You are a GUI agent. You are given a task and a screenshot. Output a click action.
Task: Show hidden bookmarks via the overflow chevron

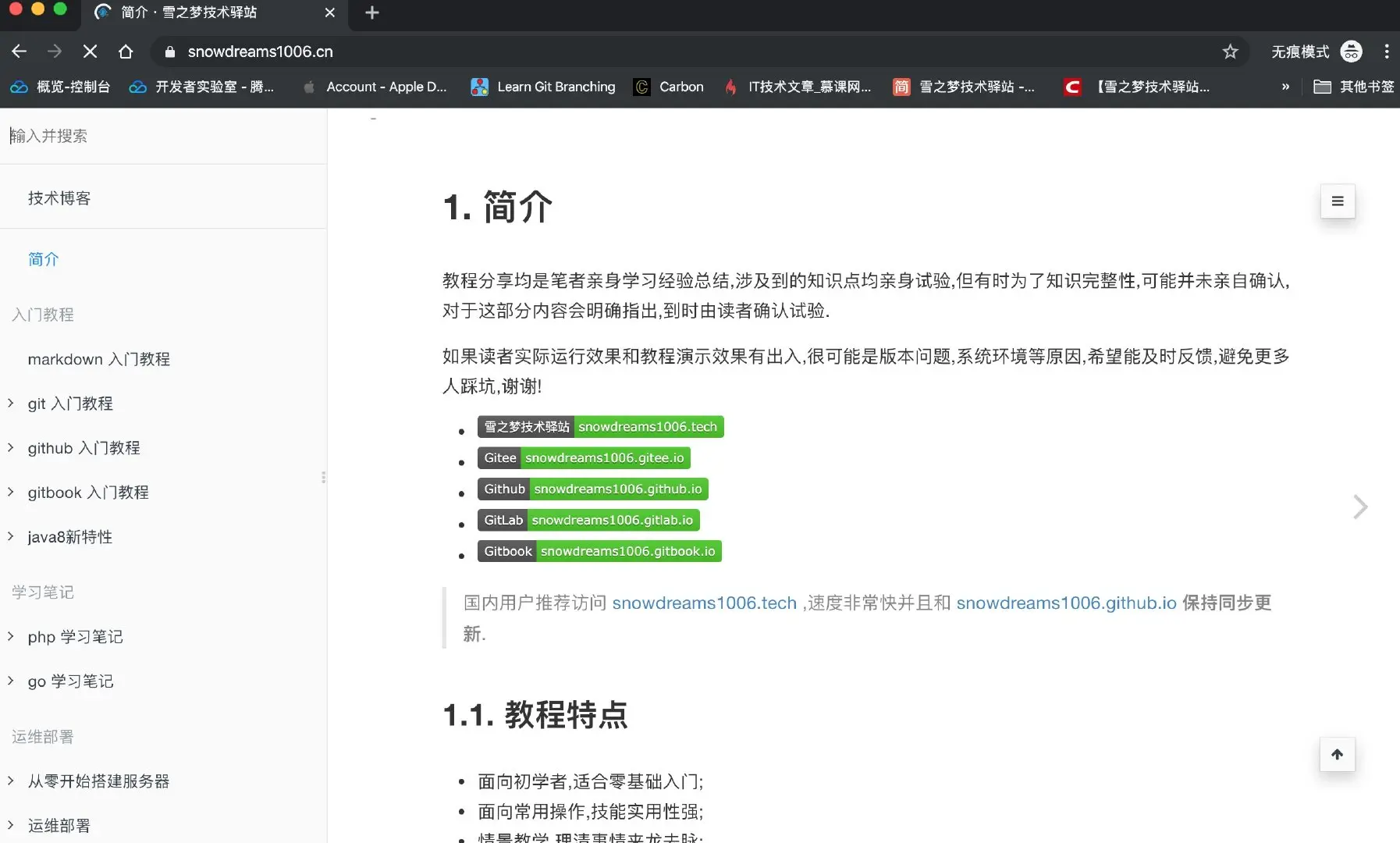(x=1285, y=87)
